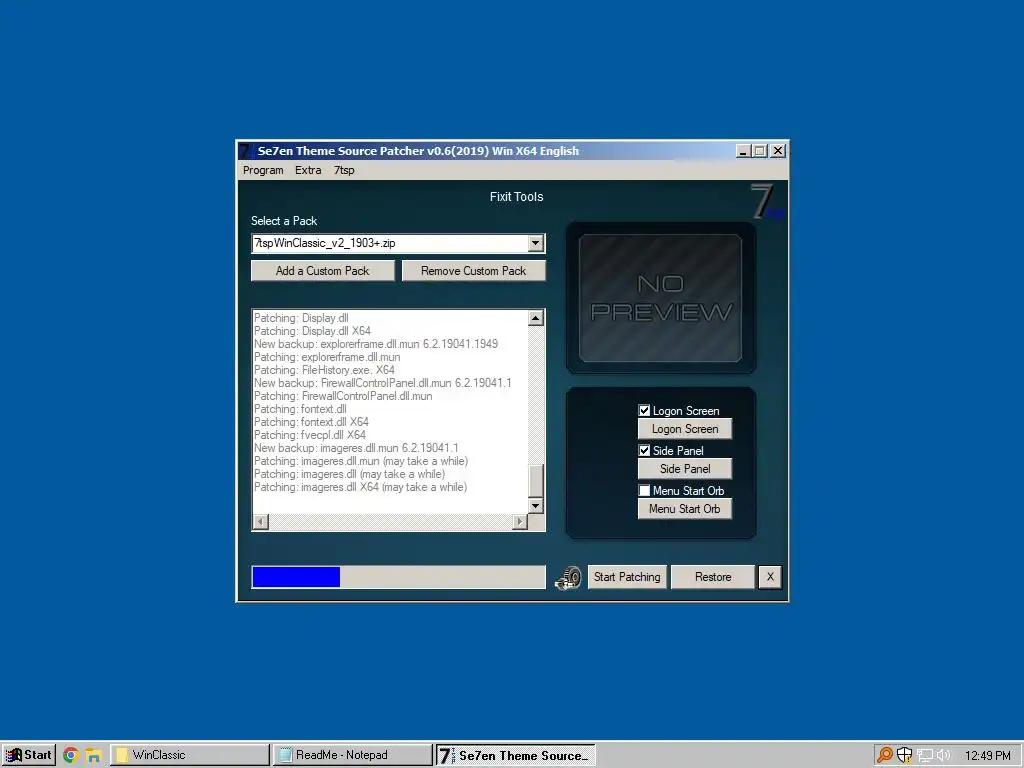The width and height of the screenshot is (1024, 768).
Task: Click 'Patching: fontext.dll' log line
Action: 300,409
